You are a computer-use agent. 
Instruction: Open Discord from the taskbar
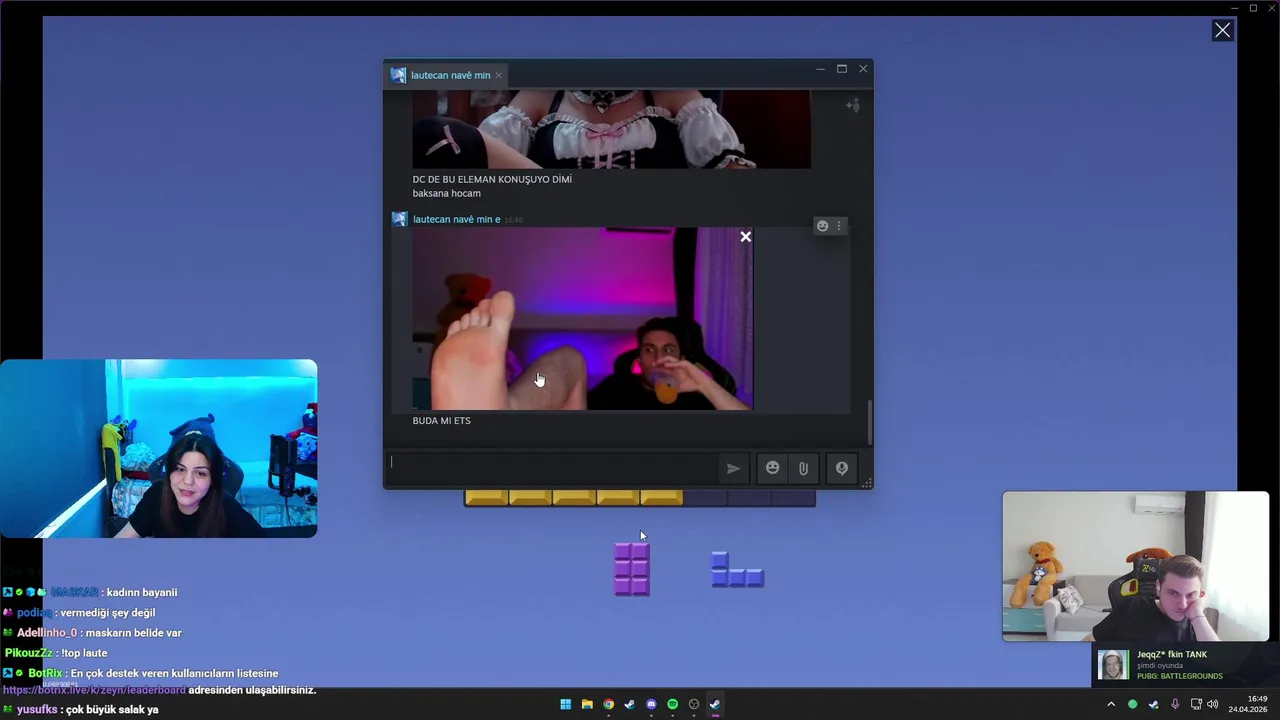(651, 704)
